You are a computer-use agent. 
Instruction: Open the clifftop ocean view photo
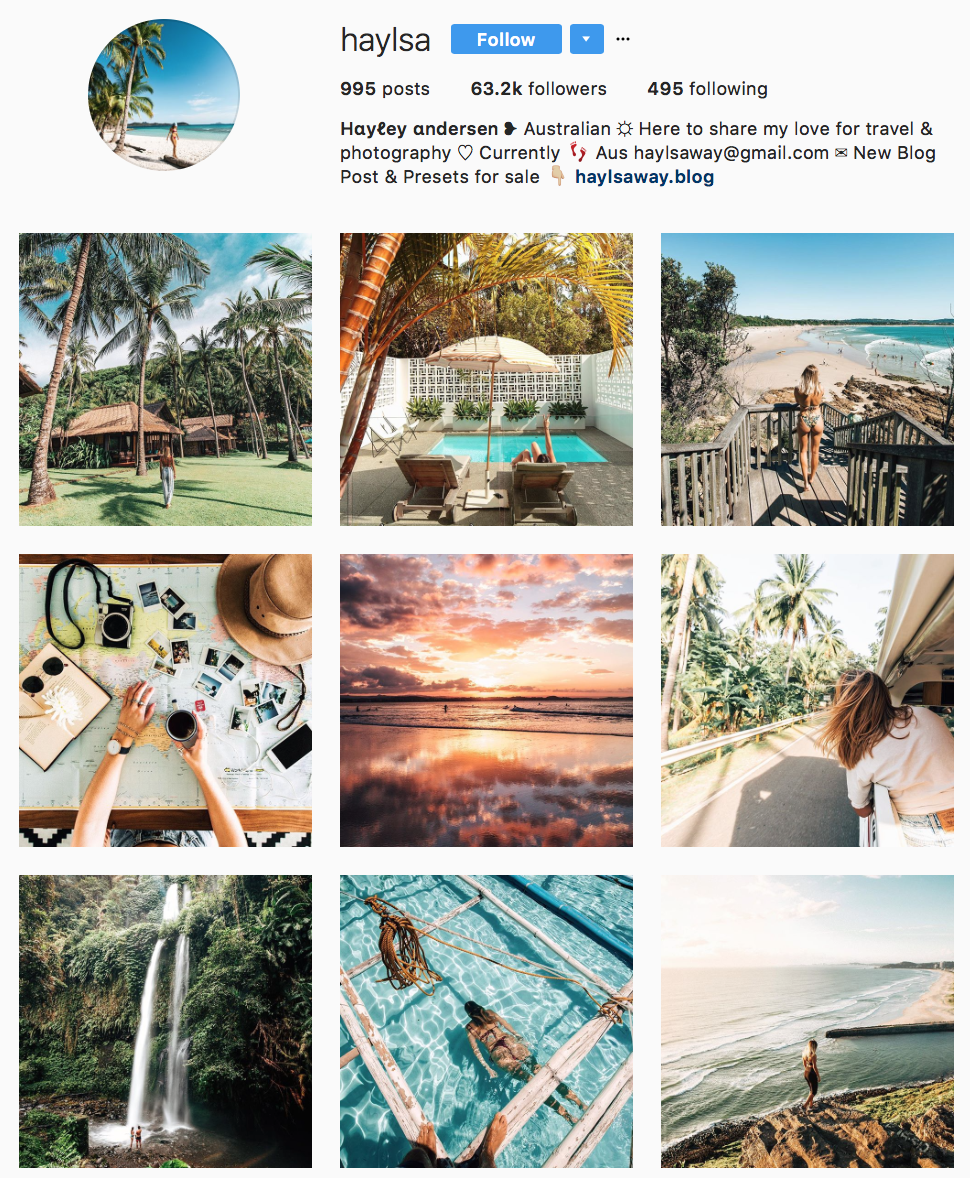tap(807, 1021)
